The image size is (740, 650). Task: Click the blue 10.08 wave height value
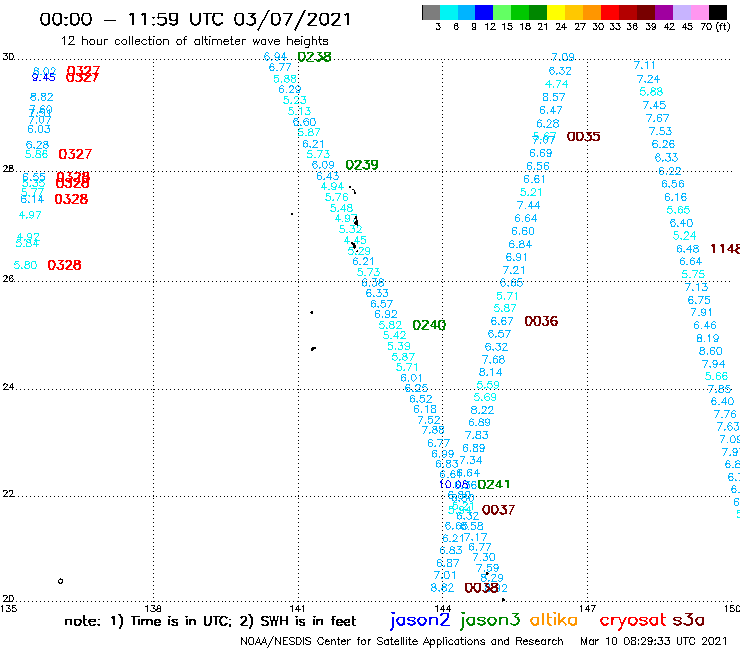pyautogui.click(x=454, y=484)
